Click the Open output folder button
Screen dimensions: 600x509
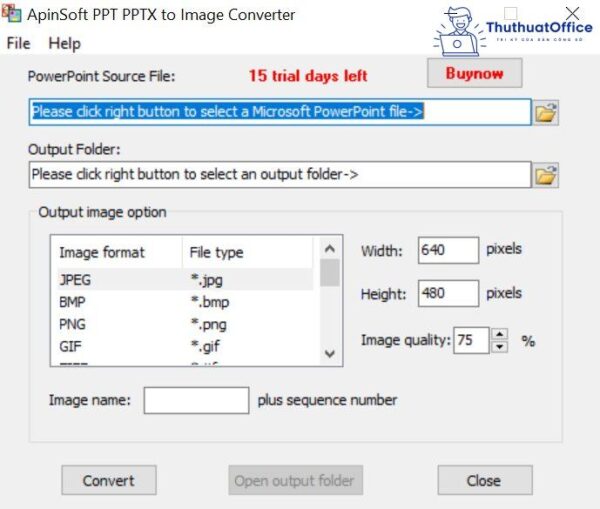tap(295, 480)
